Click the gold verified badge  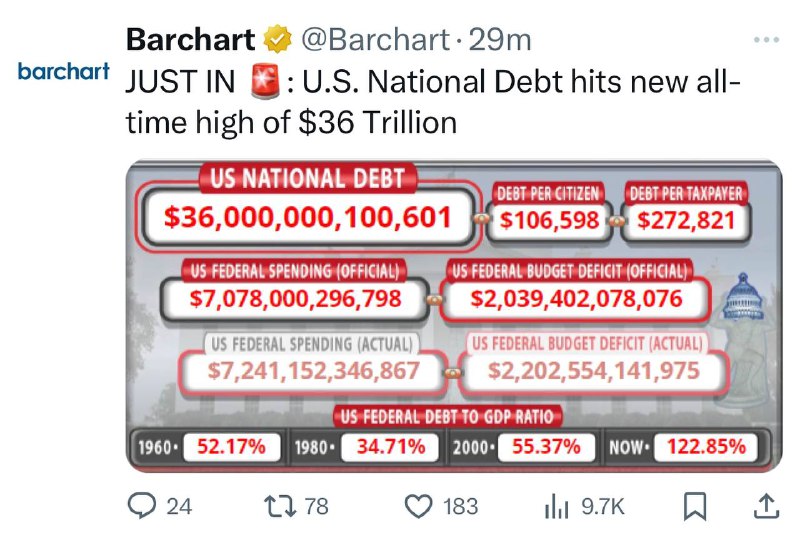(278, 39)
